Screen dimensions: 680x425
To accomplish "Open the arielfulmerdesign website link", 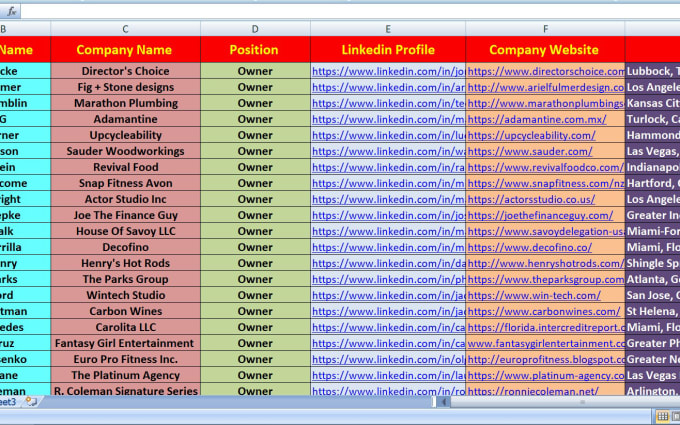I will click(x=546, y=87).
